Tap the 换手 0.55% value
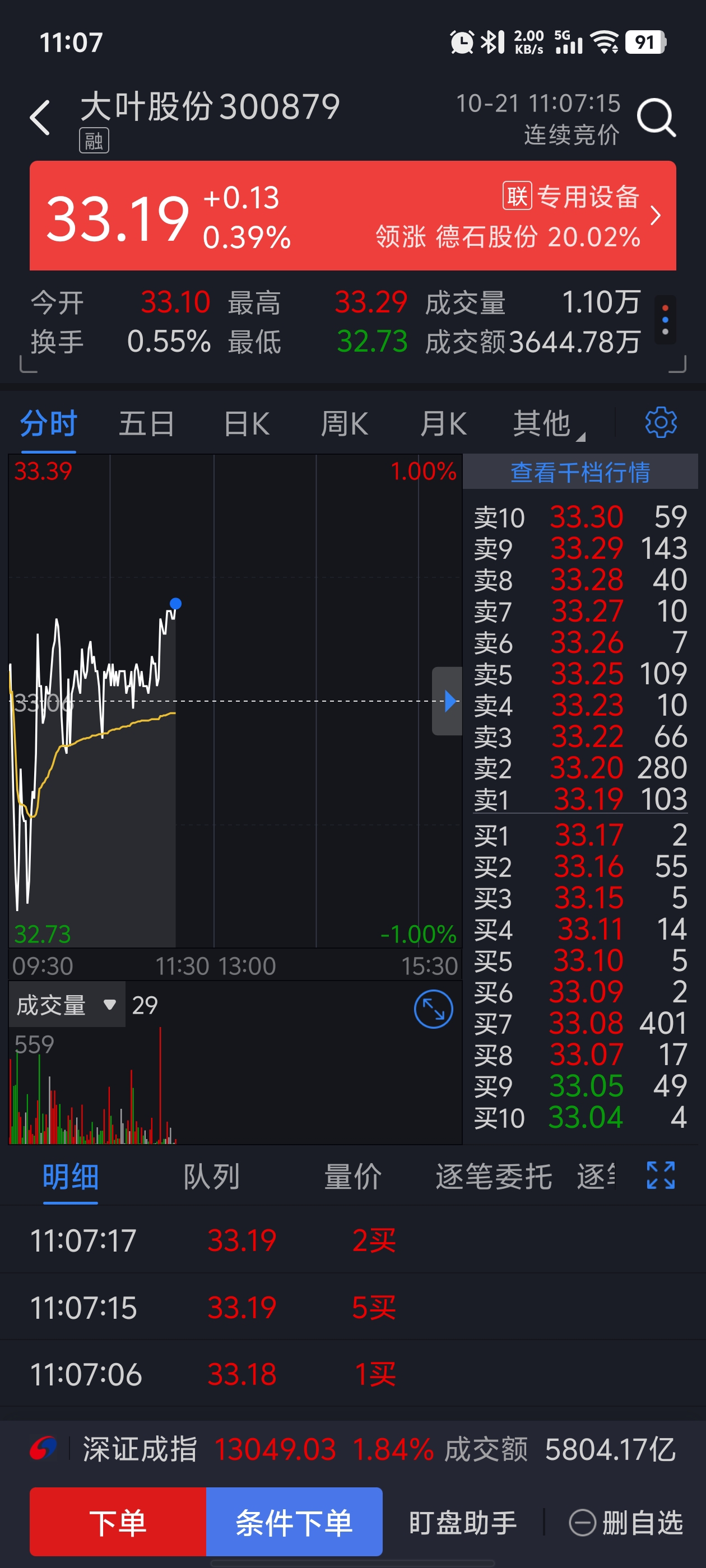Screen dimensions: 706x1568 (x=169, y=342)
